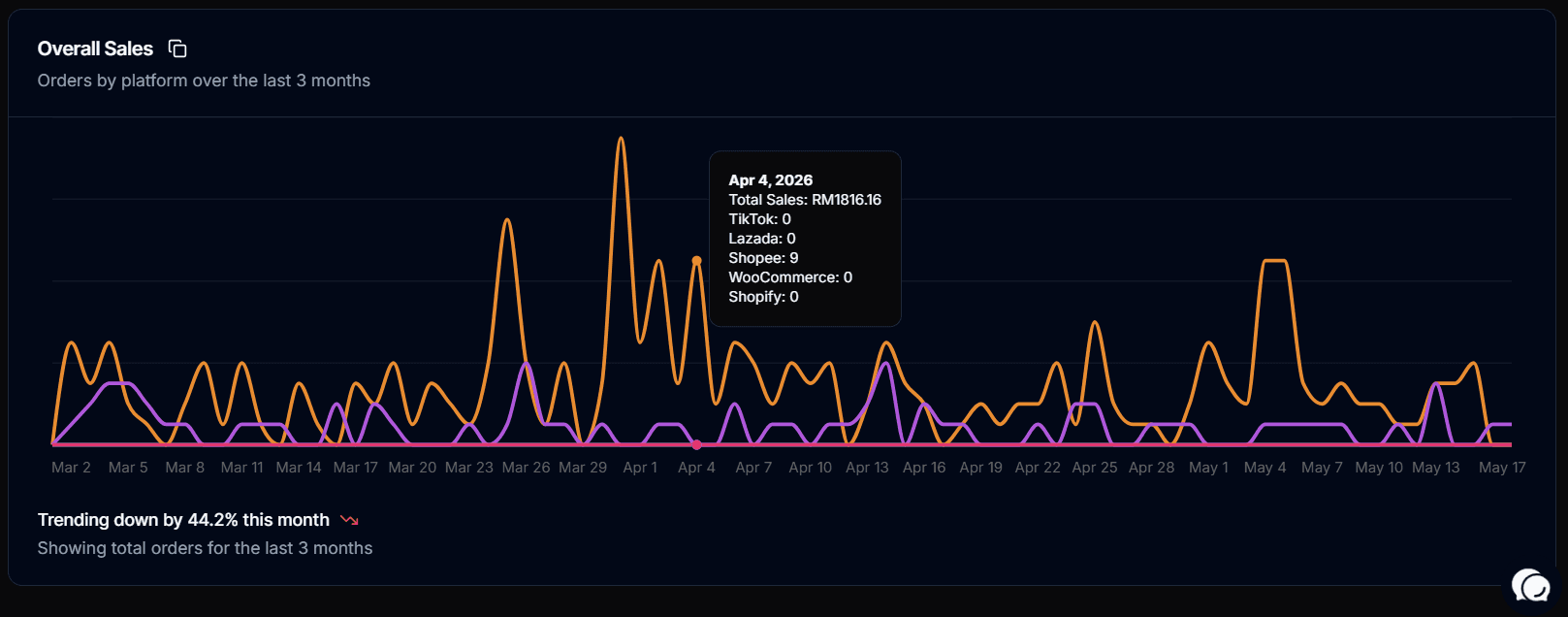Select the pink baseline data point at Apr 4

pyautogui.click(x=696, y=444)
